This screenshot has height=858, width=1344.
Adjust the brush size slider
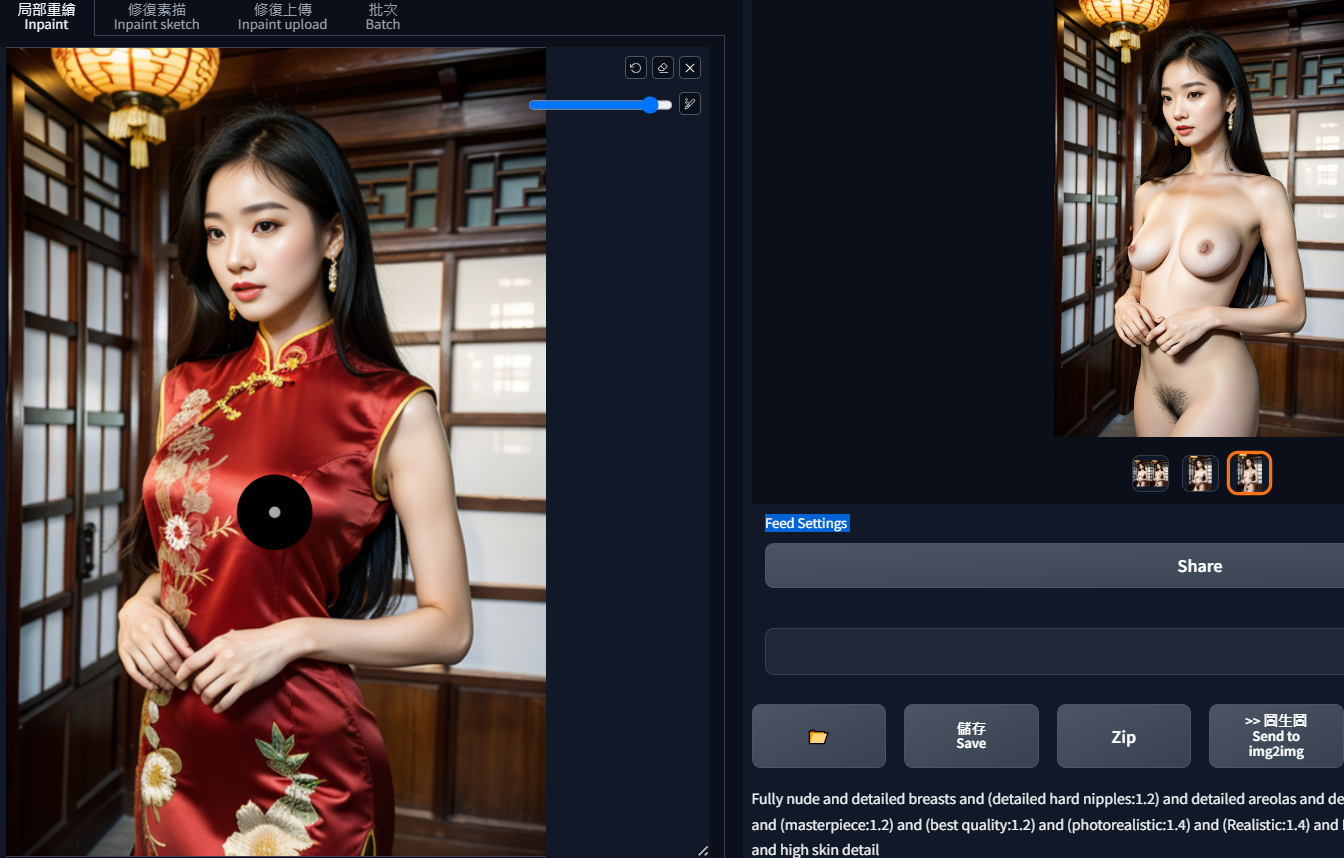(600, 105)
